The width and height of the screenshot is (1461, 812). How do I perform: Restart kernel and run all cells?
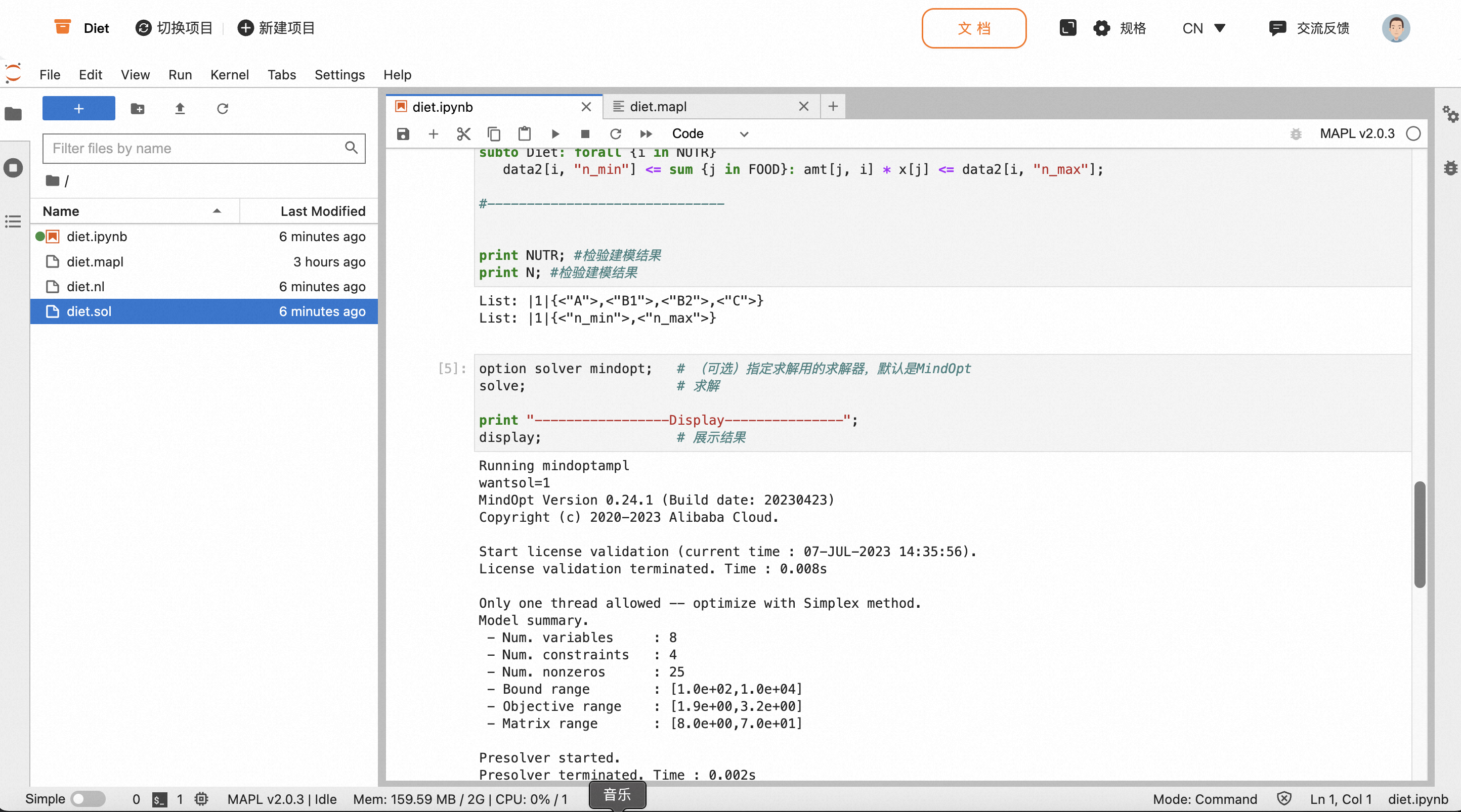[x=646, y=134]
